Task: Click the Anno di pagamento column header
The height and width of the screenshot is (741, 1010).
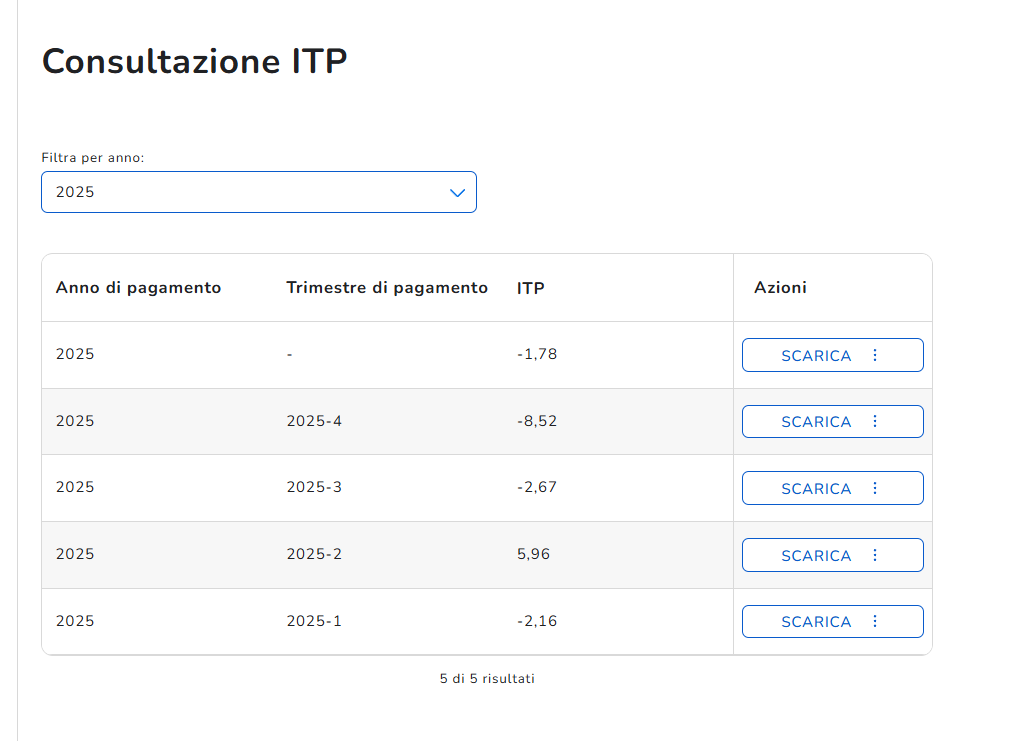Action: [x=138, y=288]
